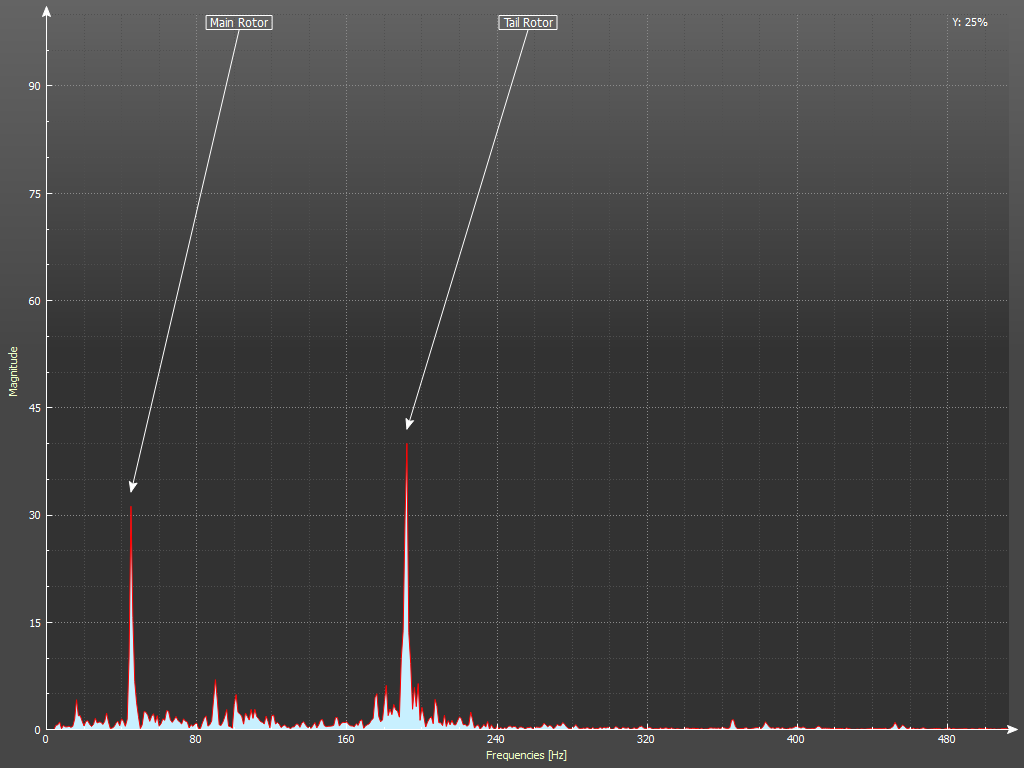Select the Magnitude Y-axis title
The height and width of the screenshot is (768, 1024).
click(x=14, y=371)
